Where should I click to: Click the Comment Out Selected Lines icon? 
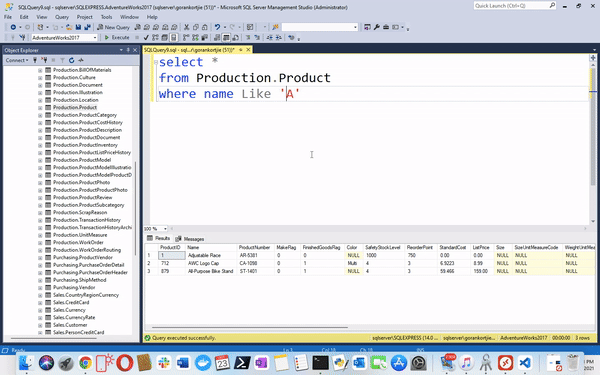248,38
